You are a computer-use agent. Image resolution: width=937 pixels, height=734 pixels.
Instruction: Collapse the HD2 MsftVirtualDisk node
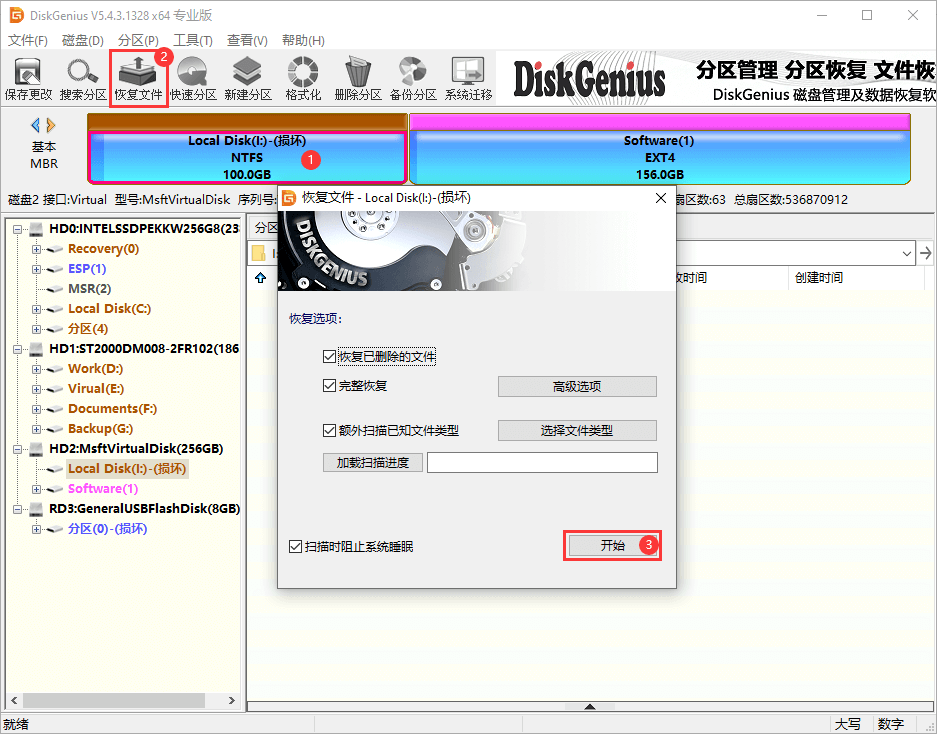tap(17, 449)
